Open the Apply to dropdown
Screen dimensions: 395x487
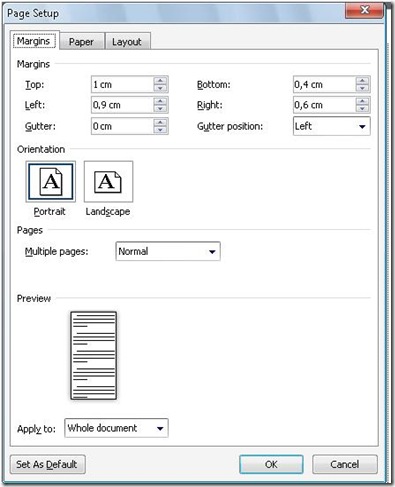click(116, 428)
